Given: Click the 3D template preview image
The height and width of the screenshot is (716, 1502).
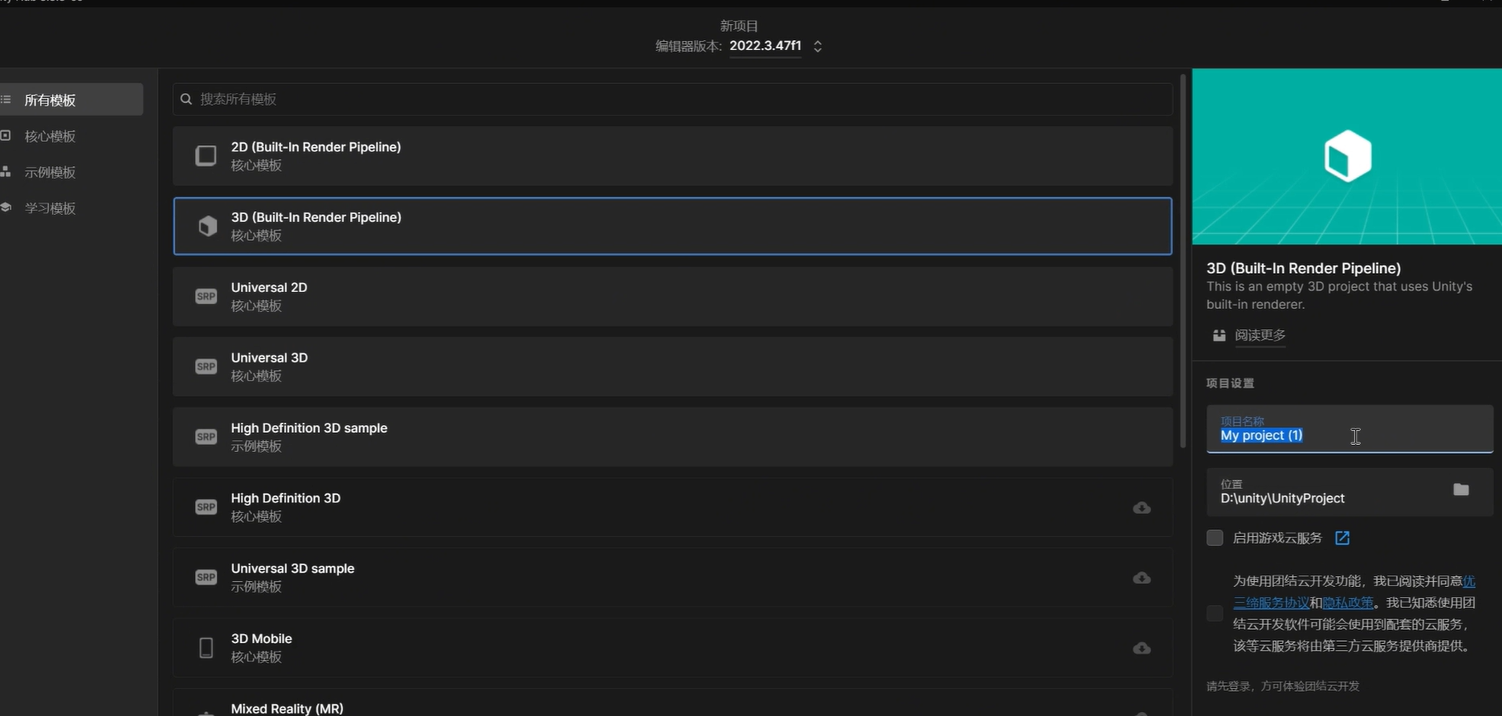Looking at the screenshot, I should (1347, 156).
